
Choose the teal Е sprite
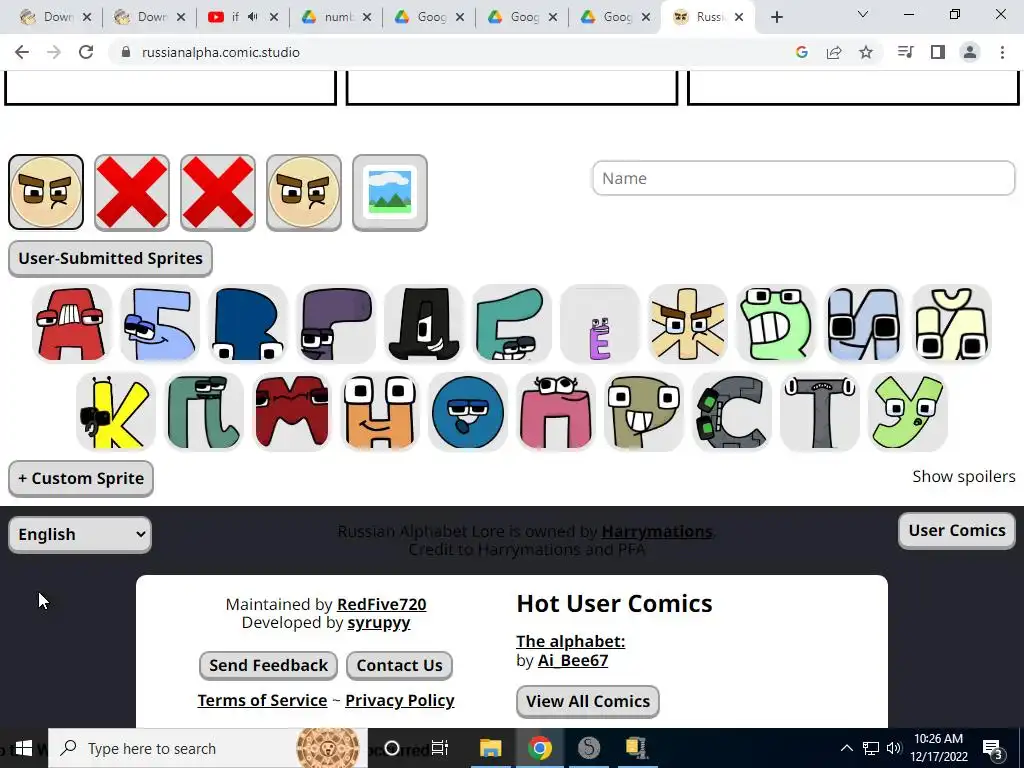512,323
